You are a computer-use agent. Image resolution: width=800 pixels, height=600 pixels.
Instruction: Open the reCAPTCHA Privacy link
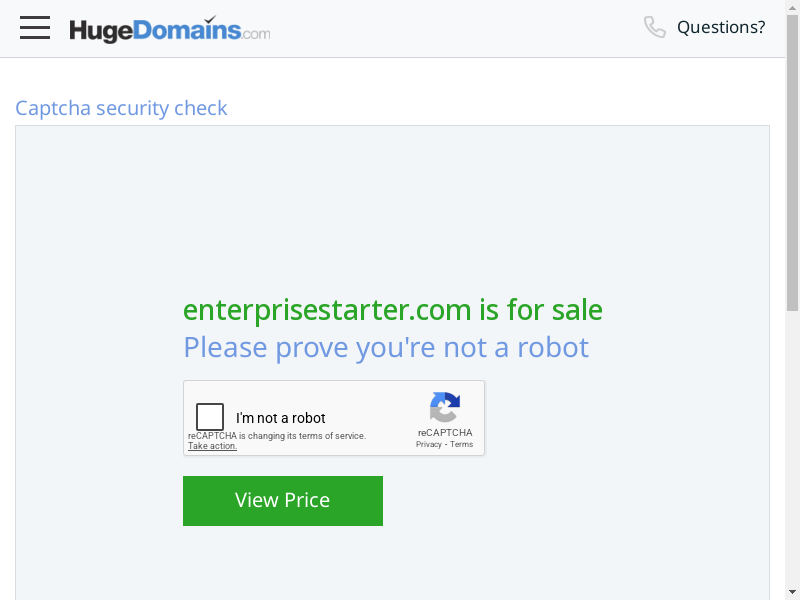(429, 444)
